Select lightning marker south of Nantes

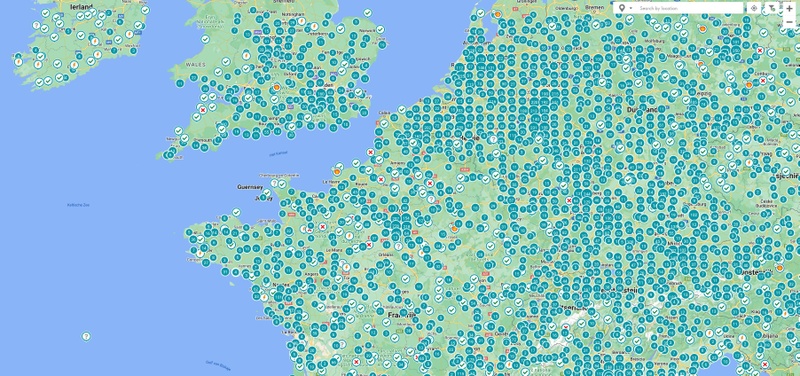tap(264, 297)
